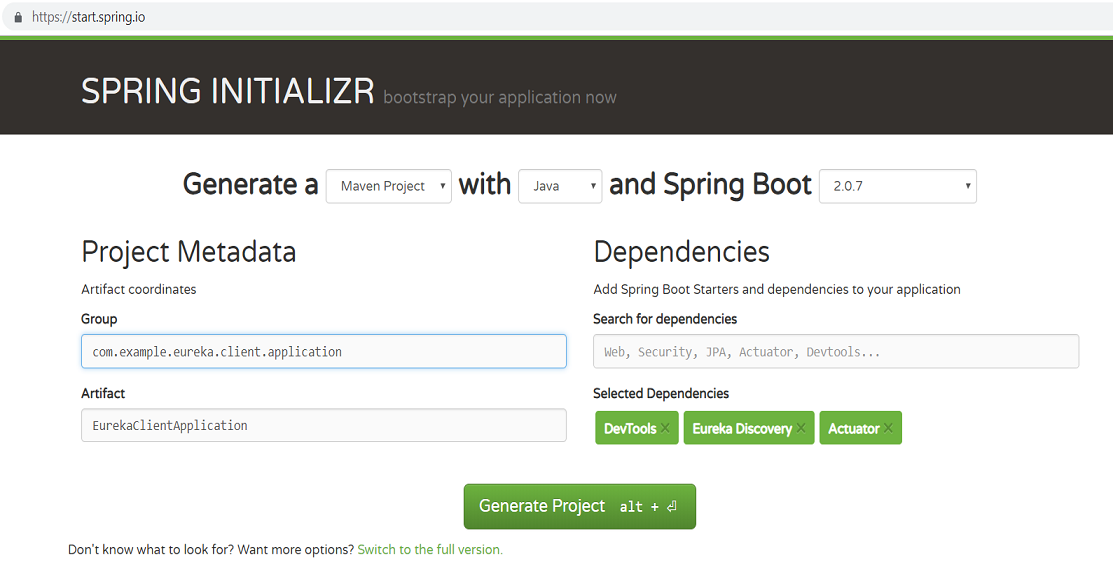Click the Dependencies heading
1113x563 pixels.
pos(681,252)
